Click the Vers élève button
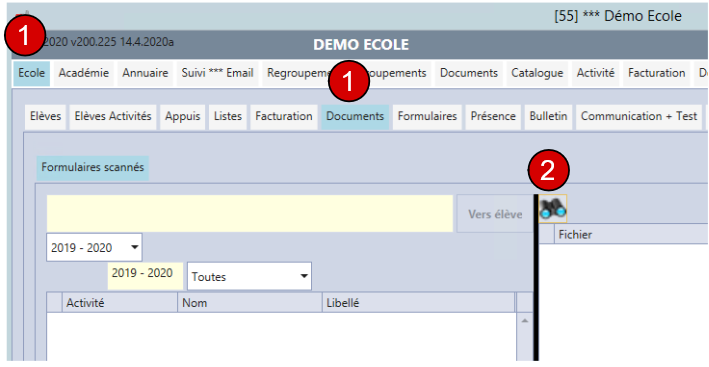This screenshot has width=709, height=367. tap(495, 214)
